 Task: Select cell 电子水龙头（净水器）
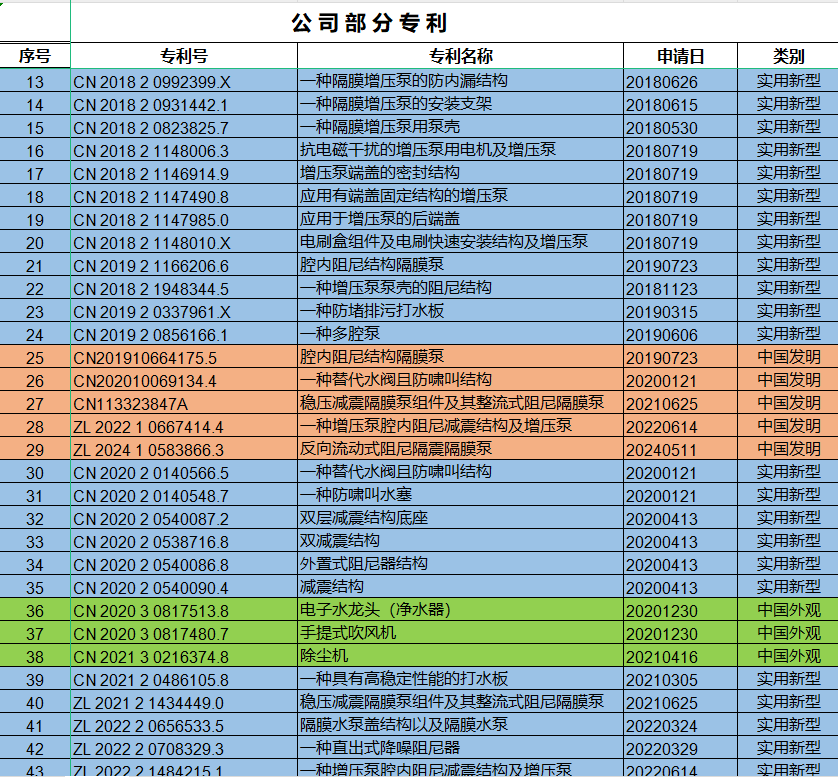pyautogui.click(x=460, y=610)
